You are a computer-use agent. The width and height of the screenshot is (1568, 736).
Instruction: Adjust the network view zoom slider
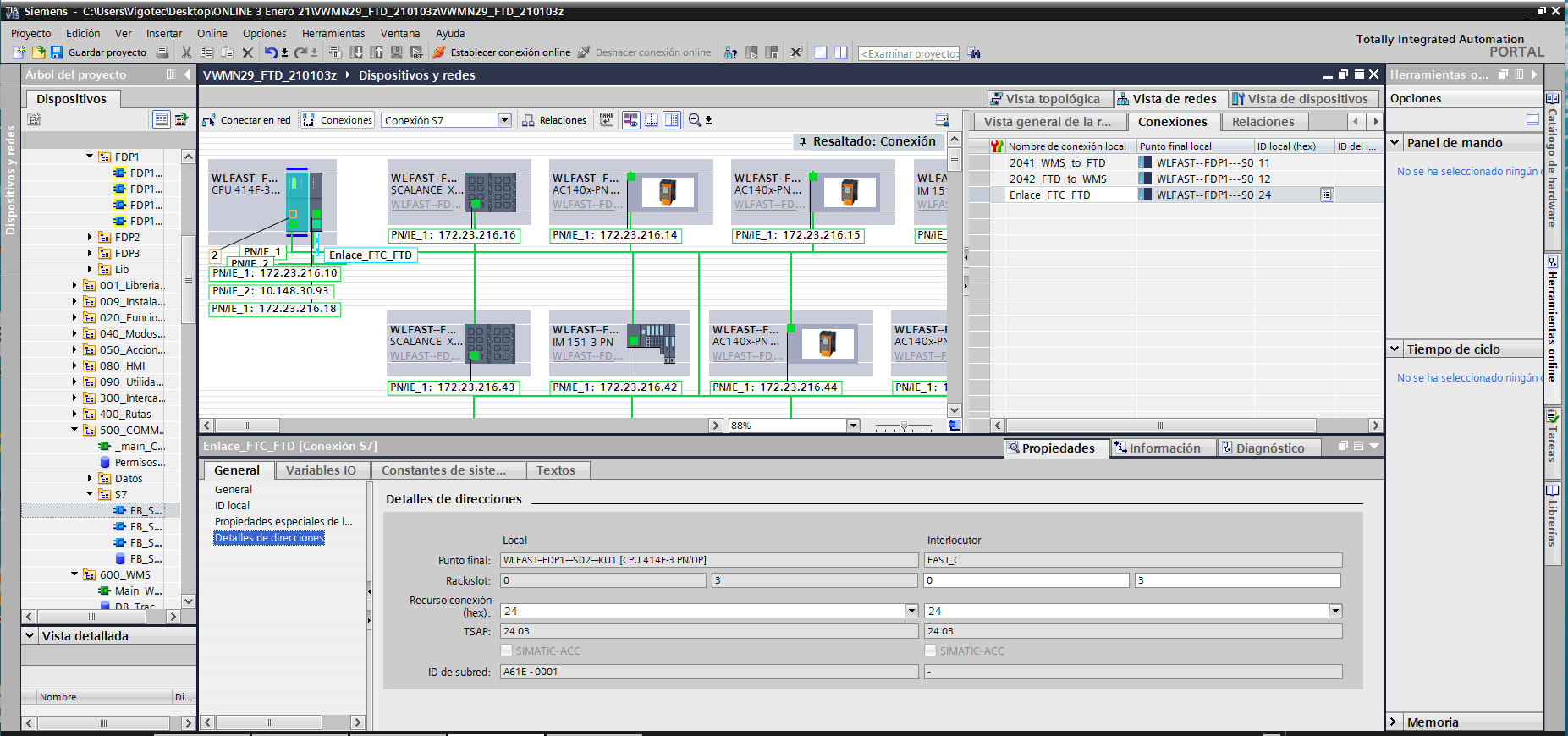pyautogui.click(x=904, y=426)
